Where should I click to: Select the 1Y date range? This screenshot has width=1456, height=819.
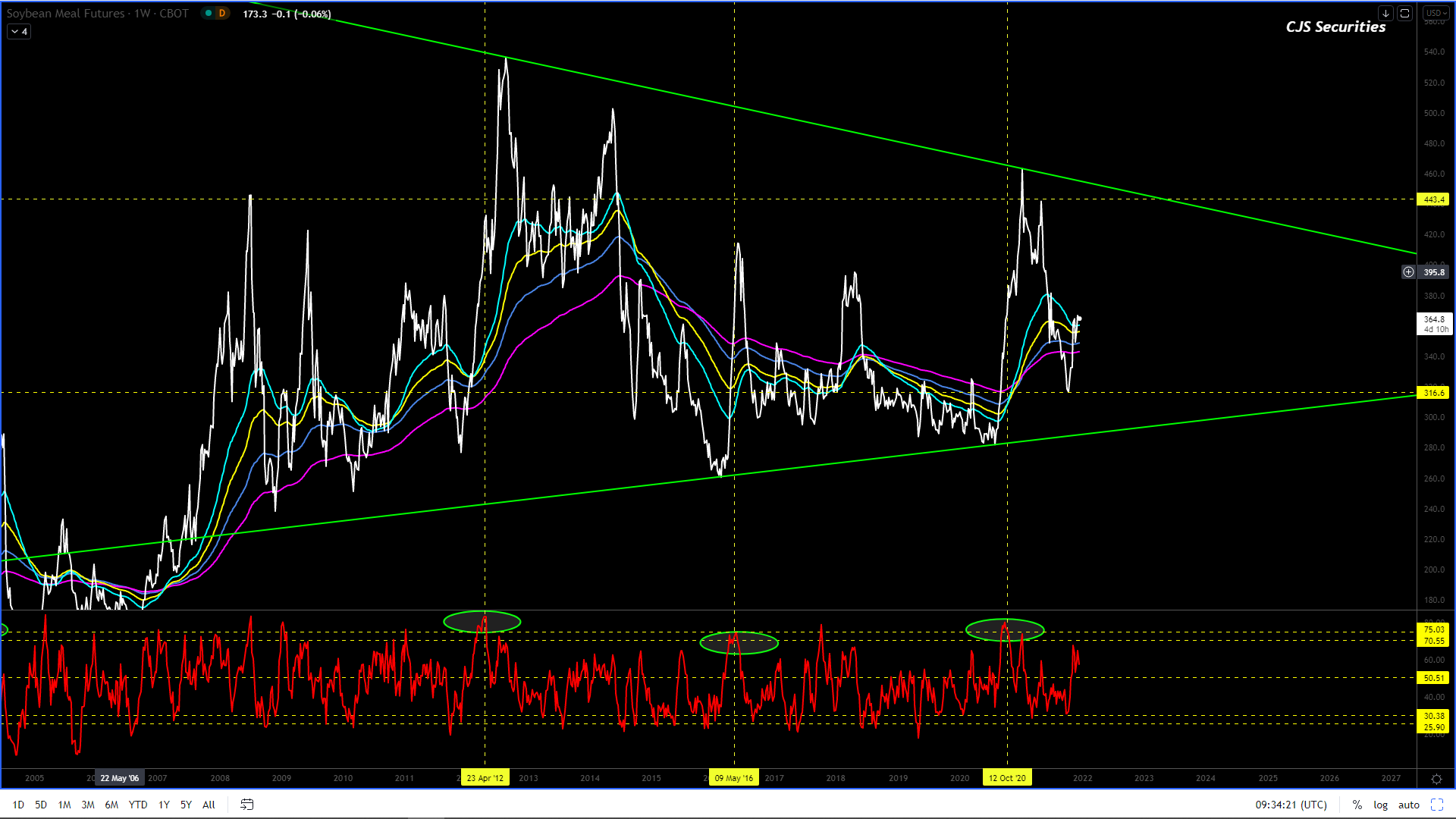[164, 805]
